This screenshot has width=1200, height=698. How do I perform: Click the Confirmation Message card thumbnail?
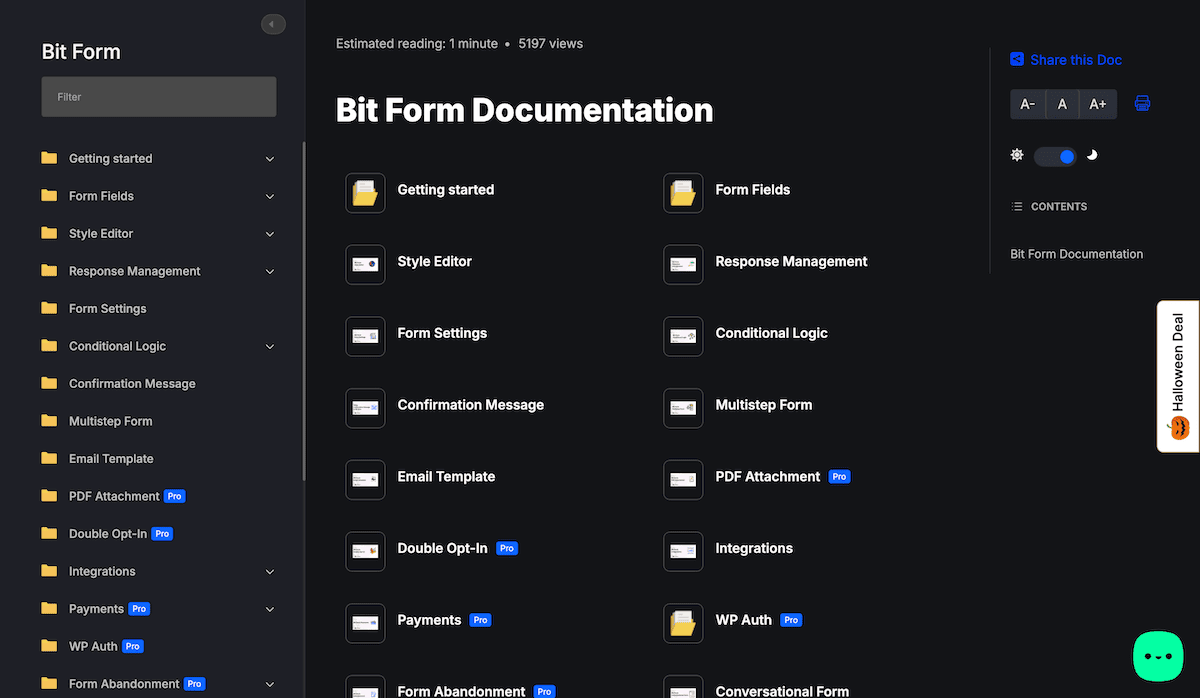pos(365,408)
